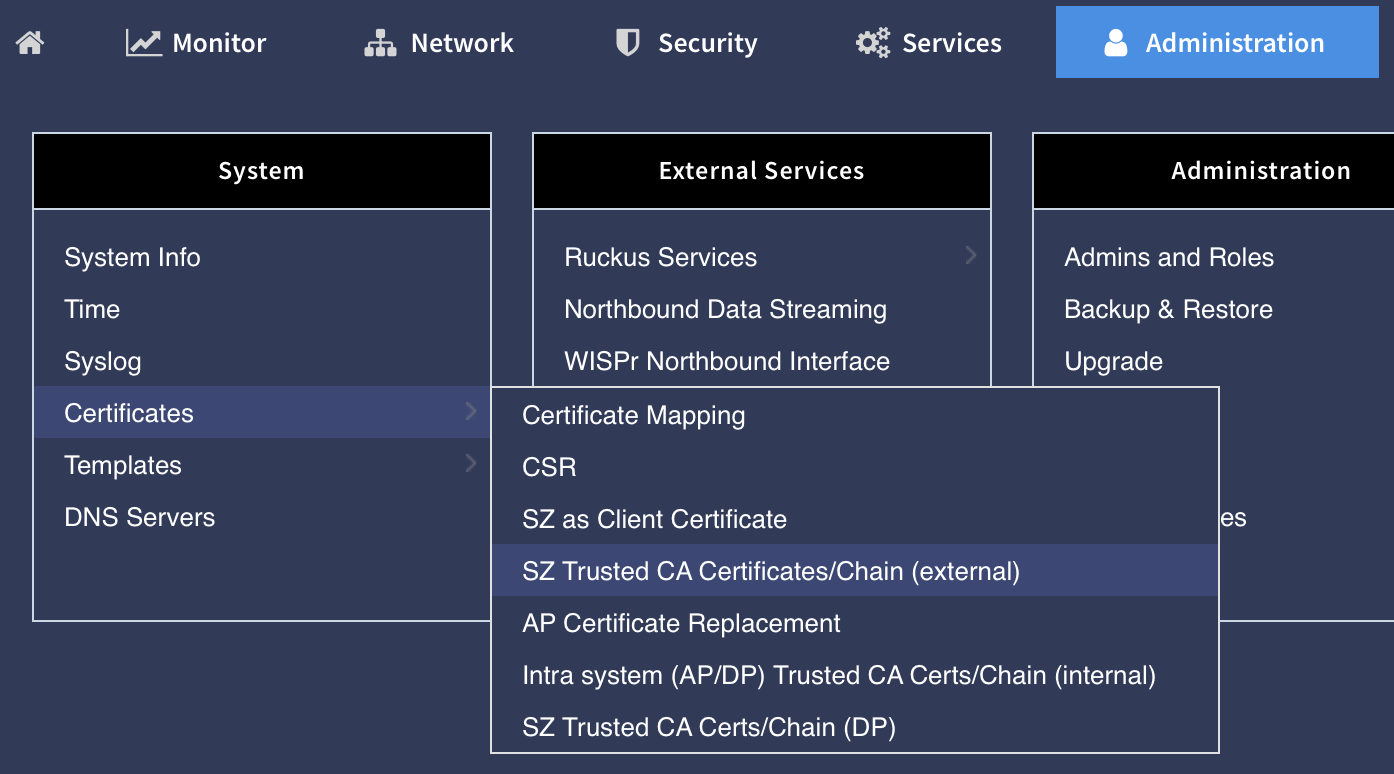1394x774 pixels.
Task: Click the Network topology icon
Action: pos(380,43)
